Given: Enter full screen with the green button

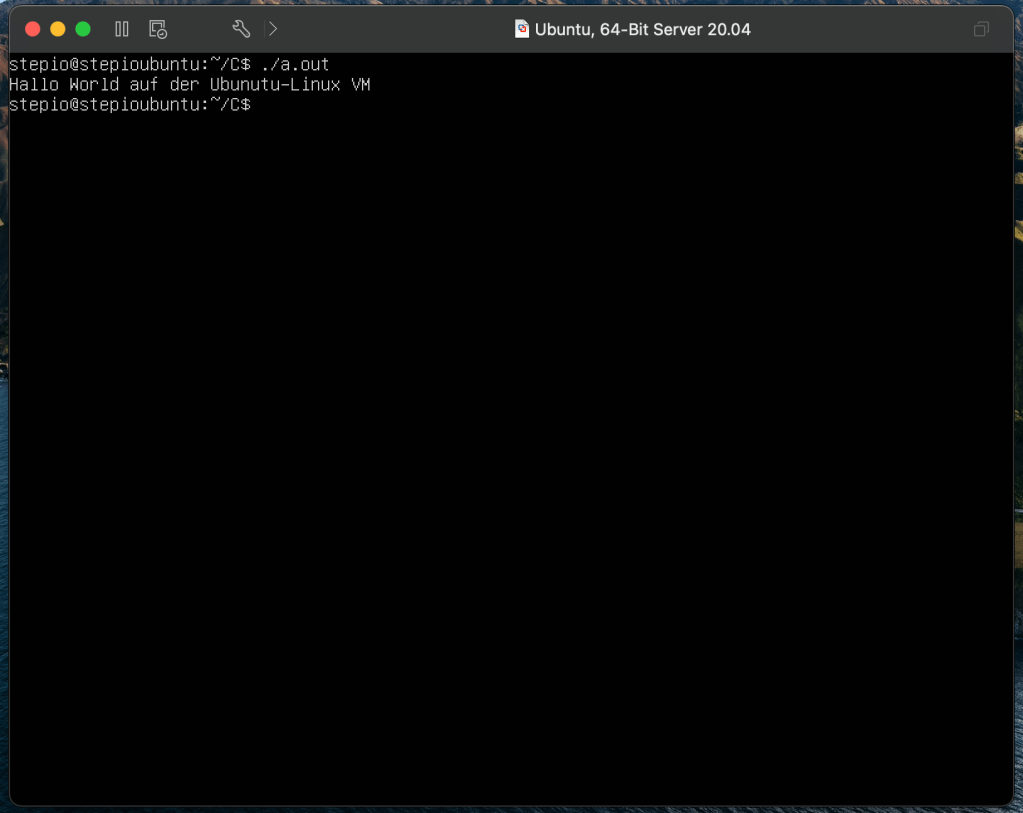Looking at the screenshot, I should [x=83, y=29].
